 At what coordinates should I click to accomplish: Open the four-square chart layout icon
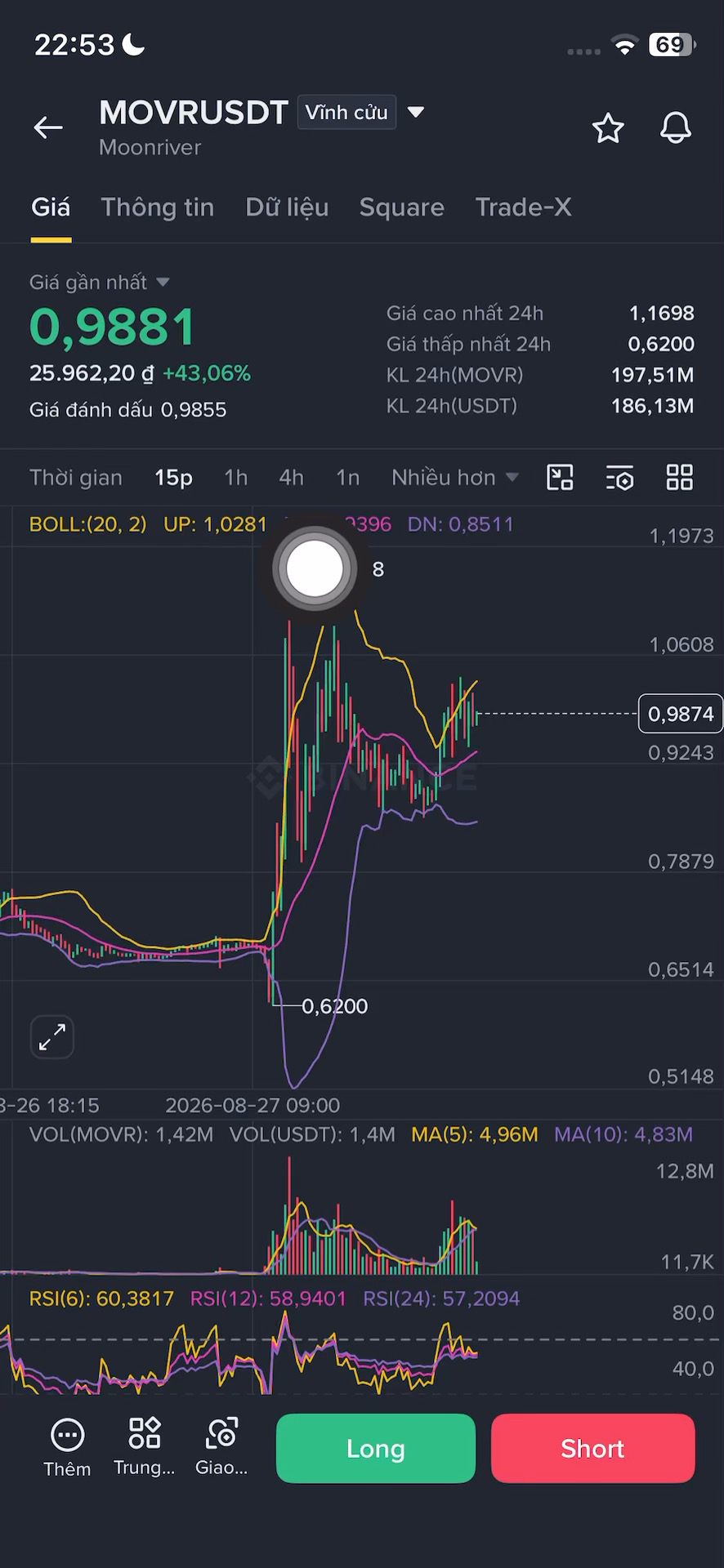pos(680,477)
